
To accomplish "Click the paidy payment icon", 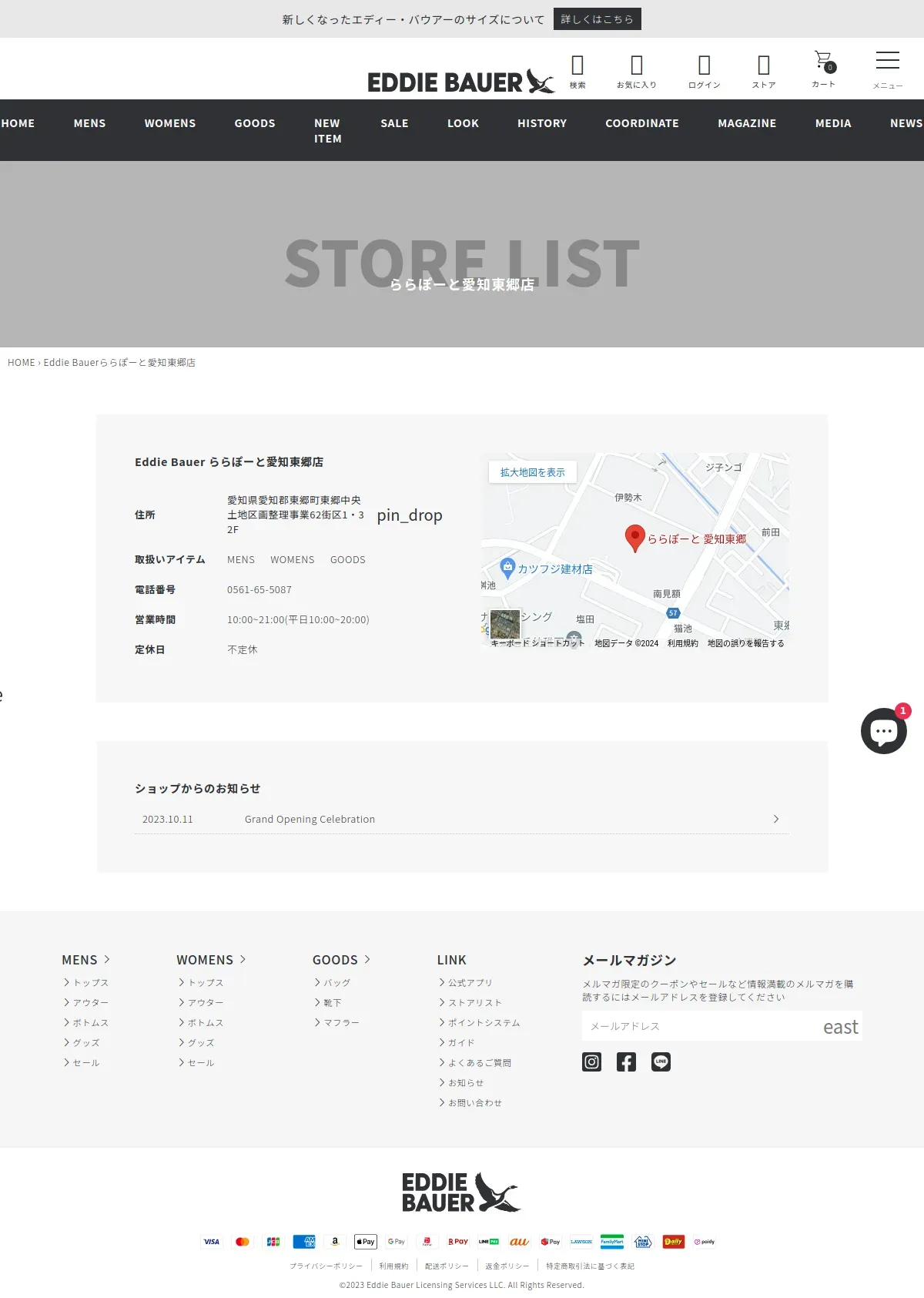I will point(705,1242).
